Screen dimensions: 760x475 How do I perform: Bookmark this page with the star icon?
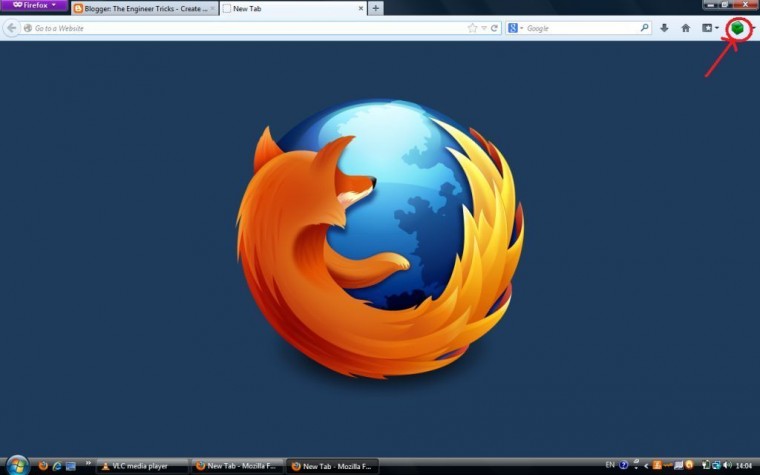pos(472,28)
